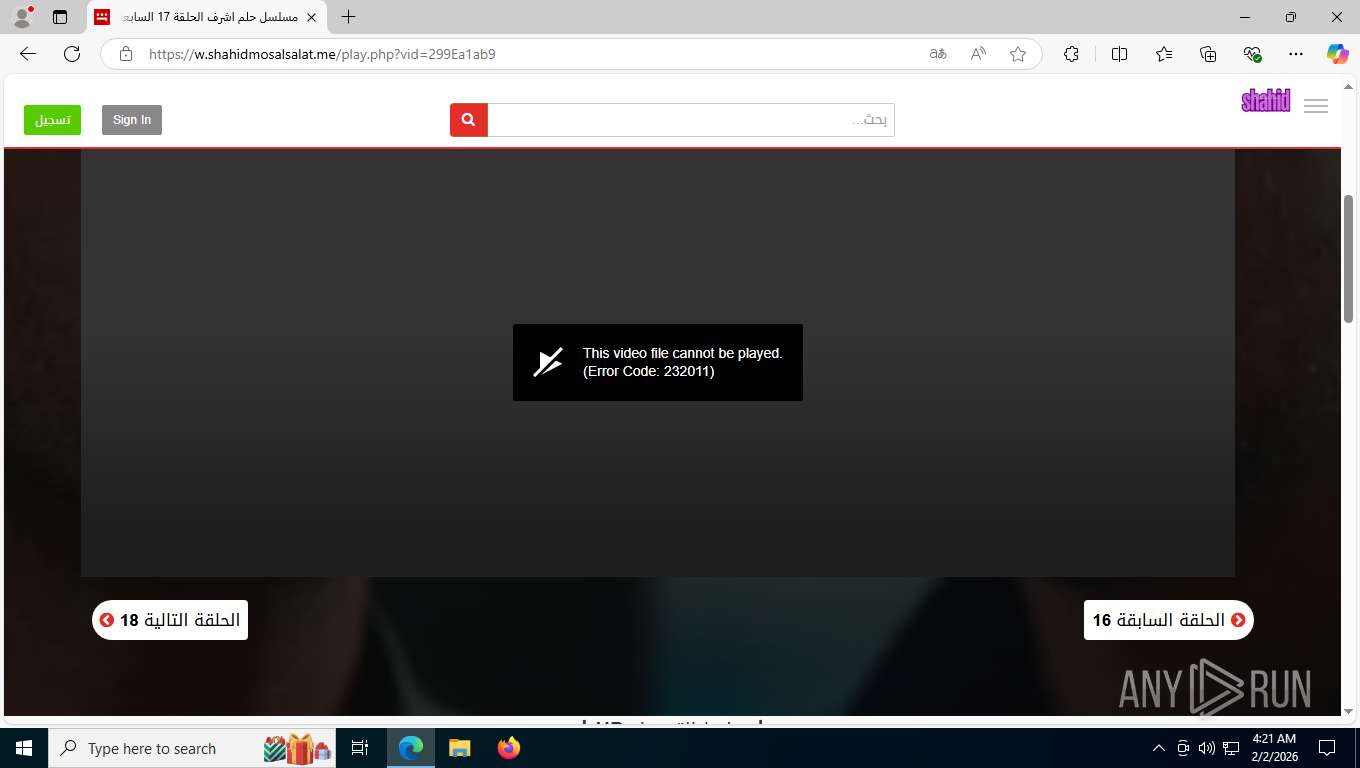Add page to favorites with star
Screen dimensions: 1360x768
coord(1018,54)
